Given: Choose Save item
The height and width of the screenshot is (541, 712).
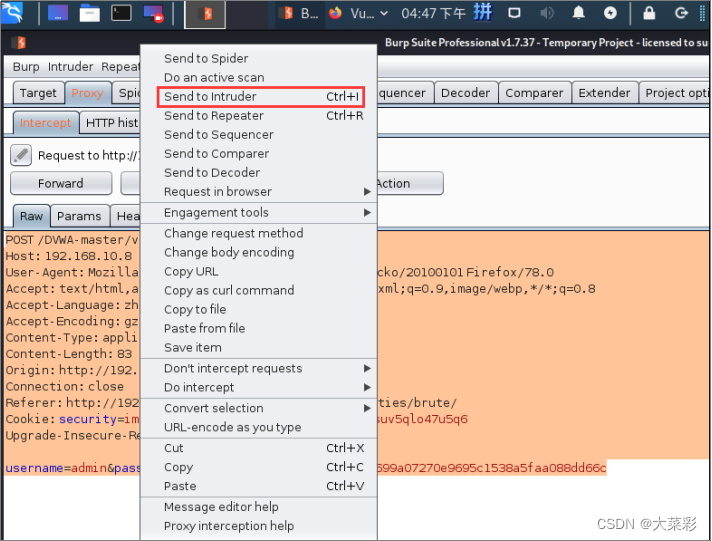Looking at the screenshot, I should pyautogui.click(x=259, y=348).
